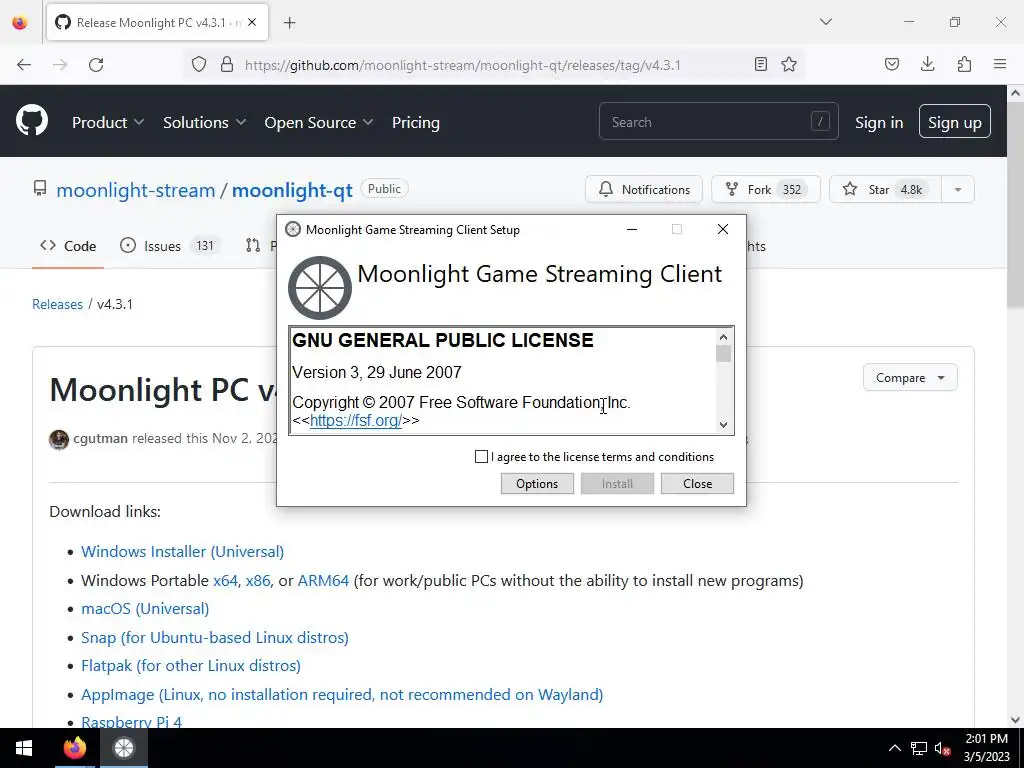
Task: Bookmark this page with the star icon
Action: 789,64
